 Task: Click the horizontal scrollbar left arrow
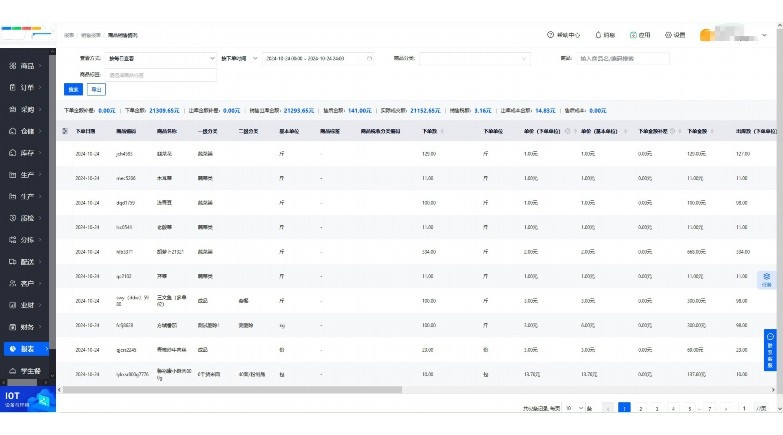(59, 390)
